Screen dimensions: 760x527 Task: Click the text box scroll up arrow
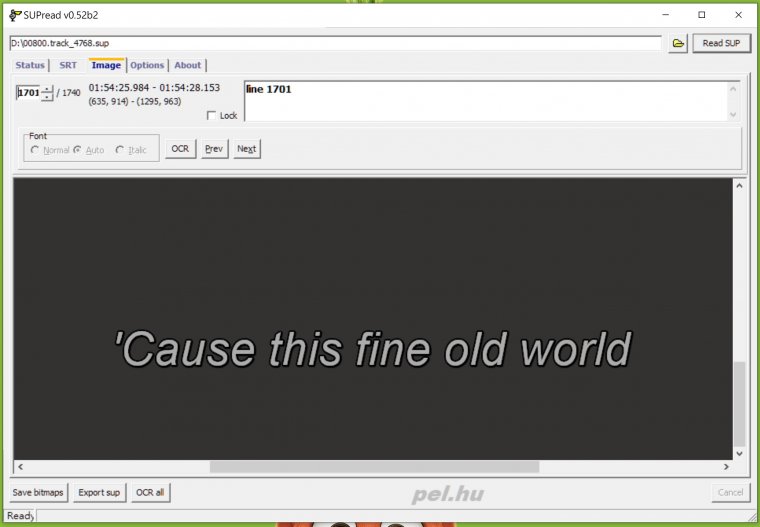click(x=733, y=89)
